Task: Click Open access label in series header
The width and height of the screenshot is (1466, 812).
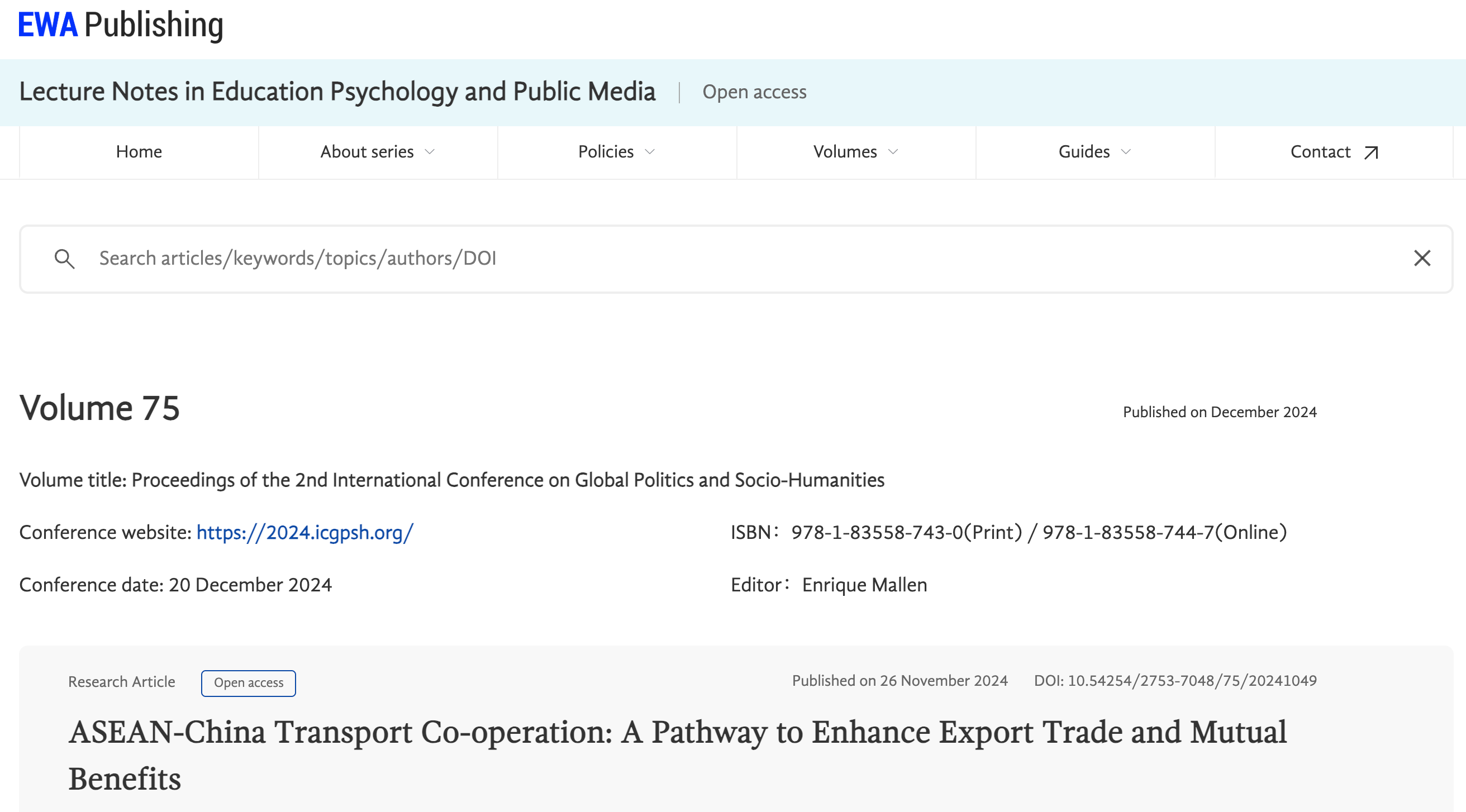Action: coord(754,92)
